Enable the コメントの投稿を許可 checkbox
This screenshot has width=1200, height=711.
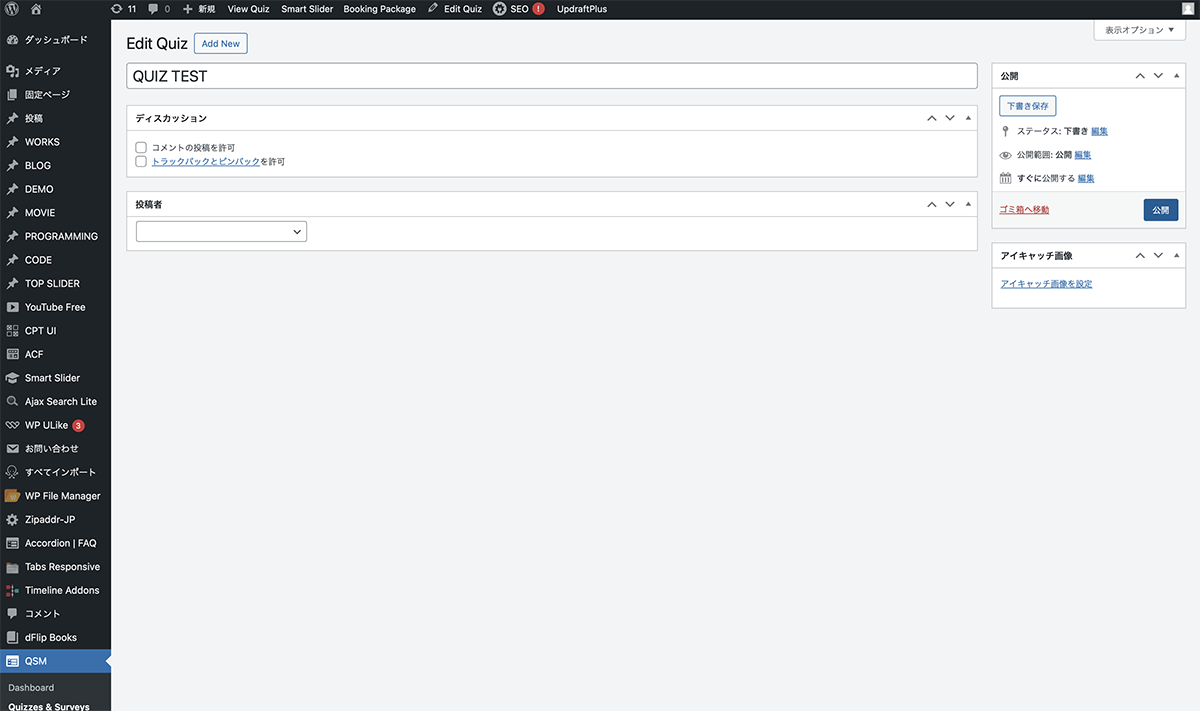point(141,148)
